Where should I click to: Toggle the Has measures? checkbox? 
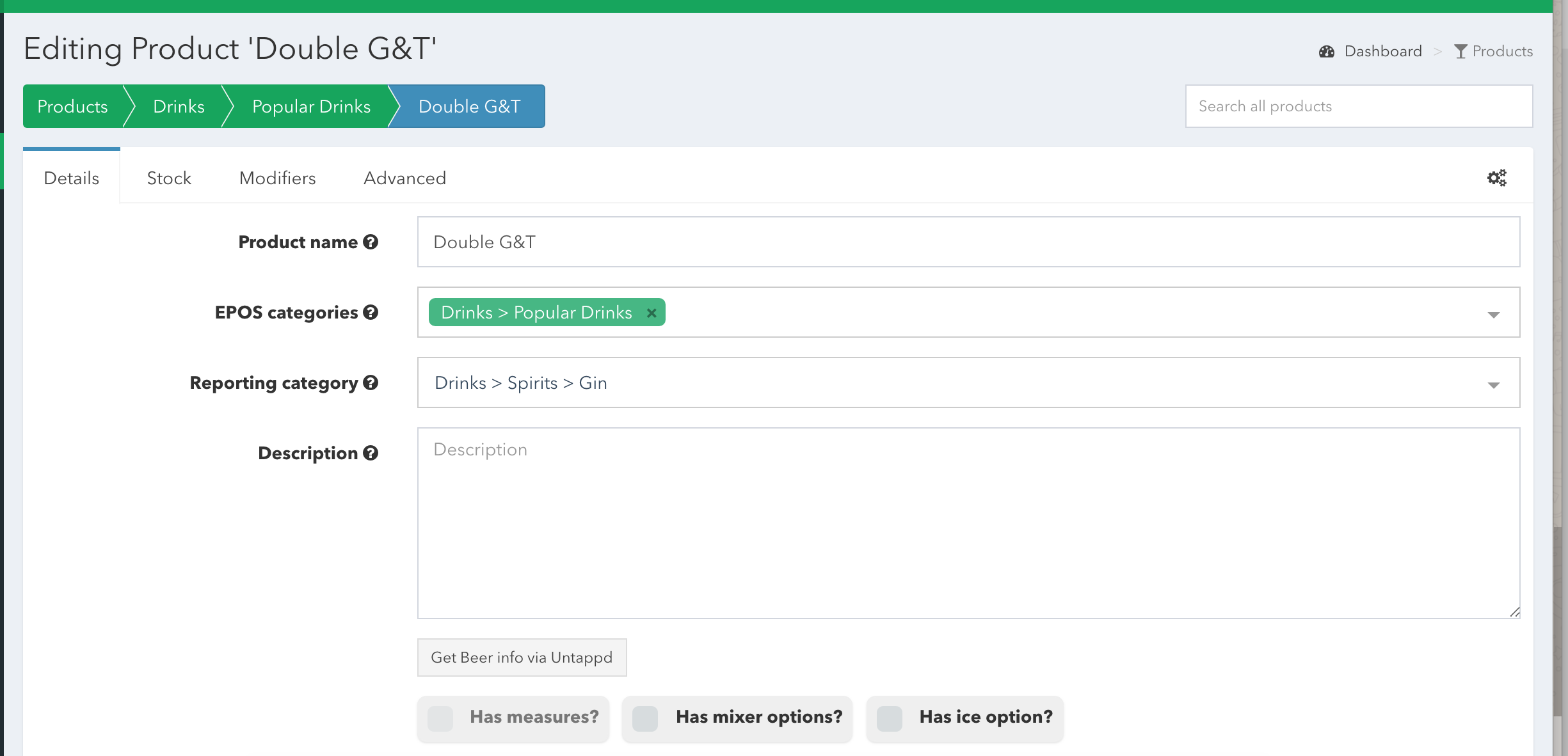point(440,718)
